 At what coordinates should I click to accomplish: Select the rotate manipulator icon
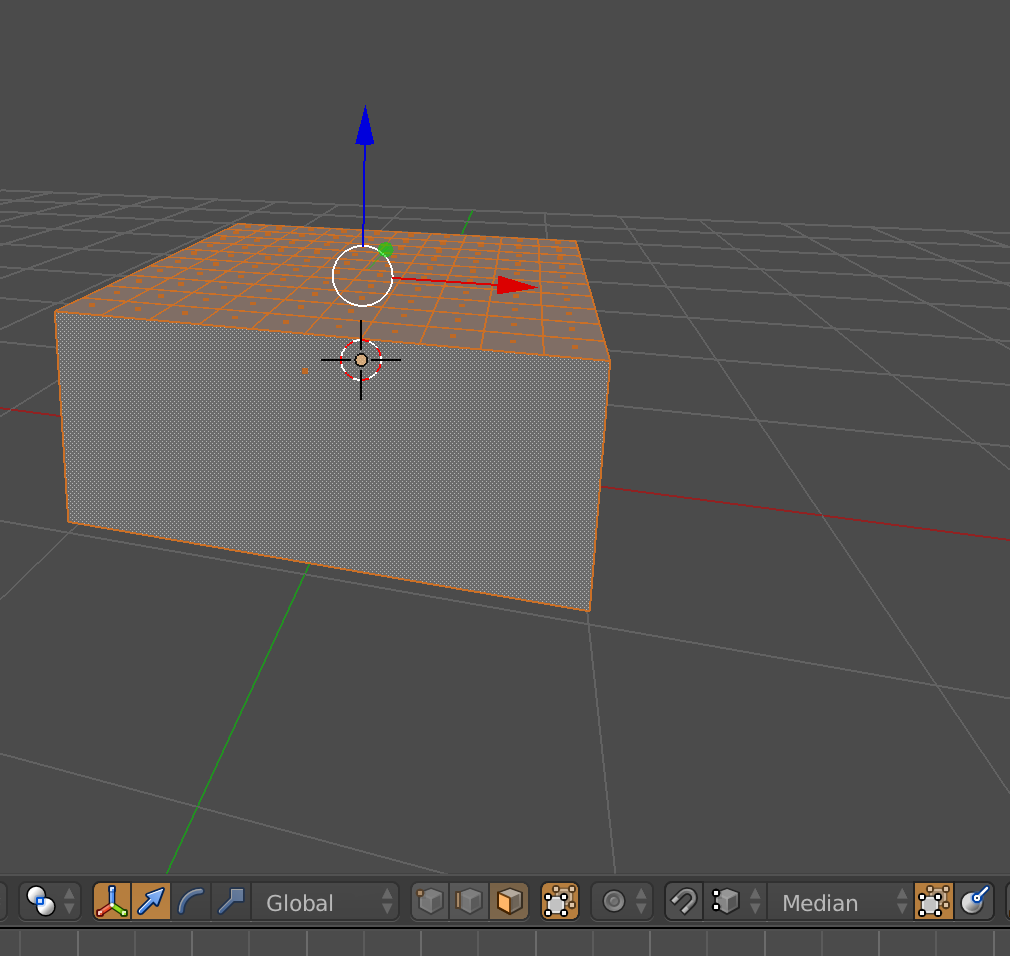[x=190, y=901]
